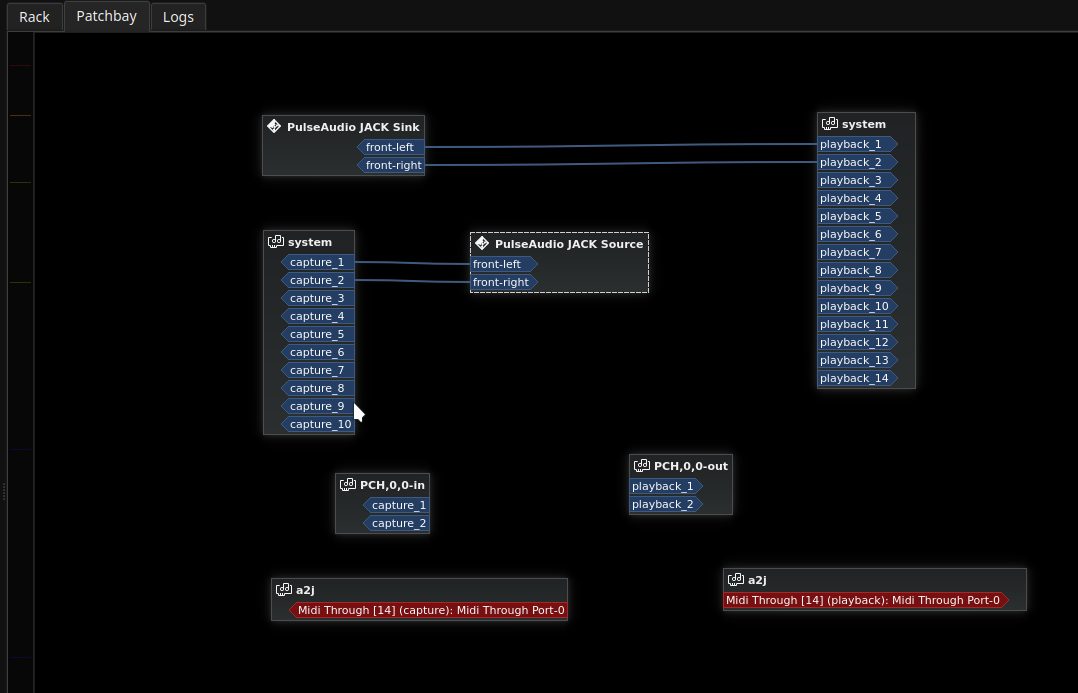
Task: Click hardware icon of system capture box
Action: pos(276,241)
